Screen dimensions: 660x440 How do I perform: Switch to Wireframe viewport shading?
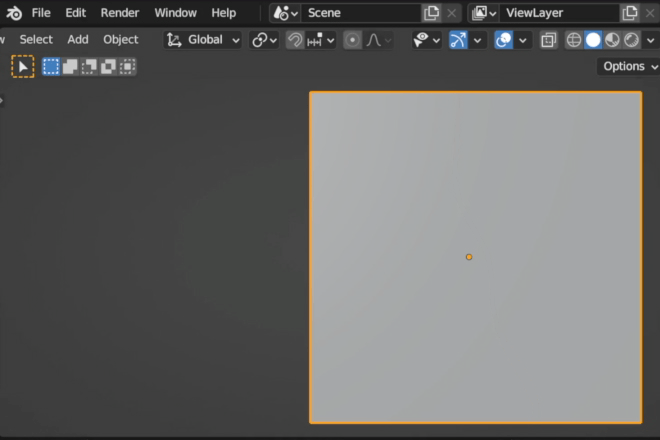tap(574, 40)
